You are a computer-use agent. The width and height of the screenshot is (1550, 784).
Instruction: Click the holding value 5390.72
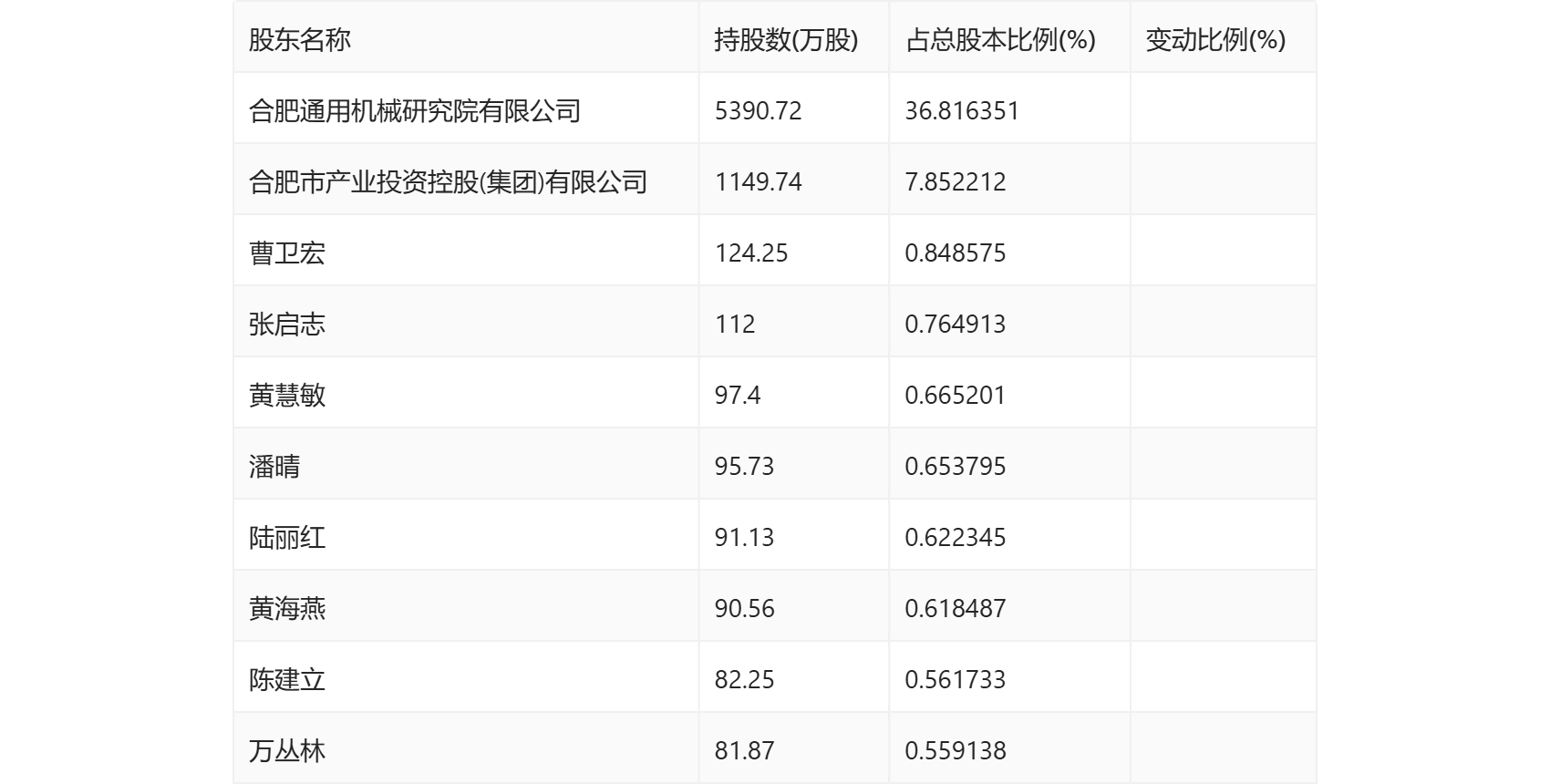tap(759, 111)
